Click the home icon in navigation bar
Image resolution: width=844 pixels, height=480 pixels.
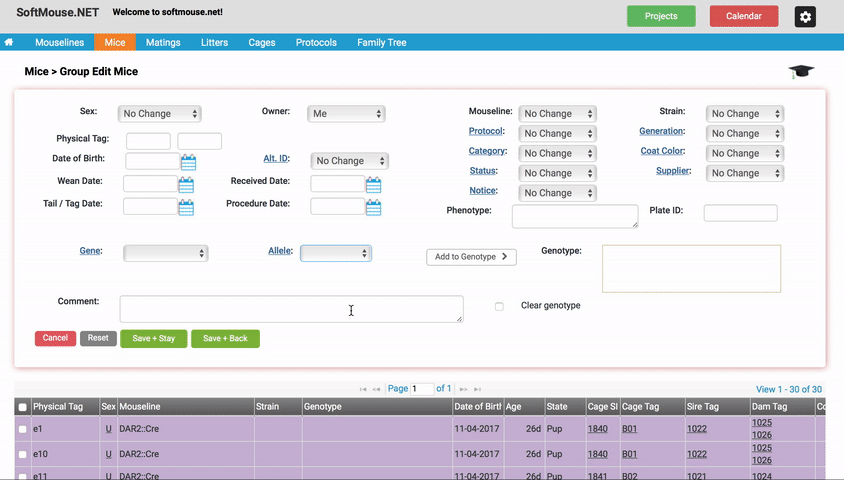coord(9,42)
